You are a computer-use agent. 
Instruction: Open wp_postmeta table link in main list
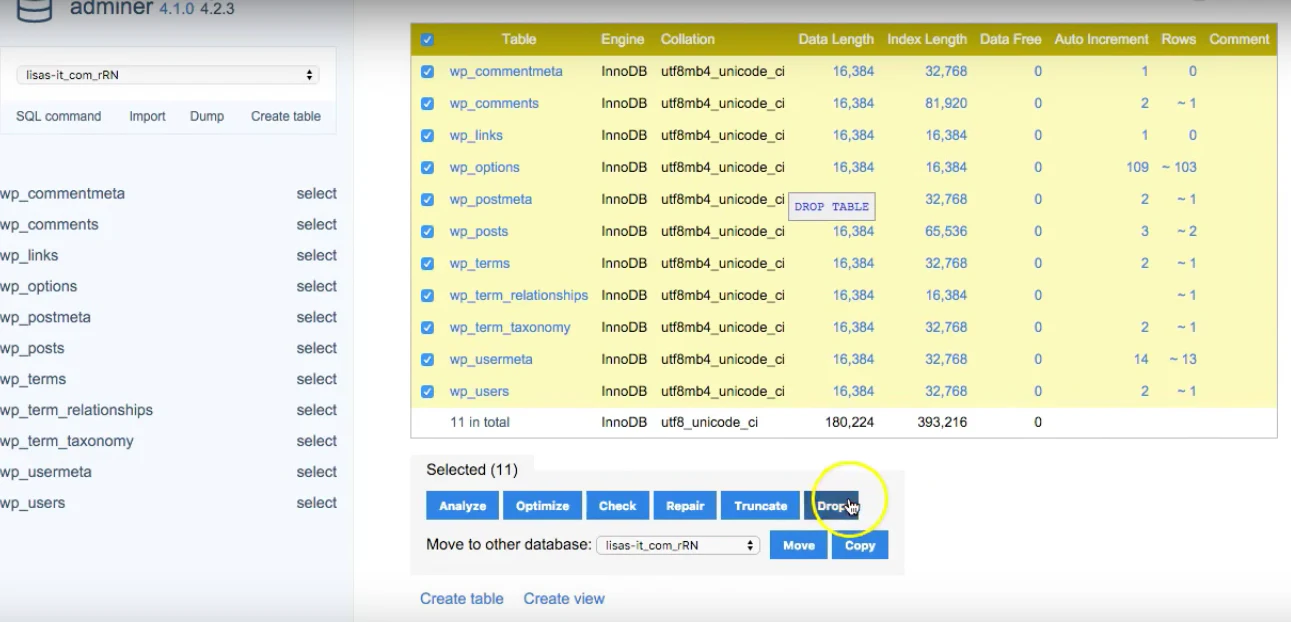(x=491, y=200)
